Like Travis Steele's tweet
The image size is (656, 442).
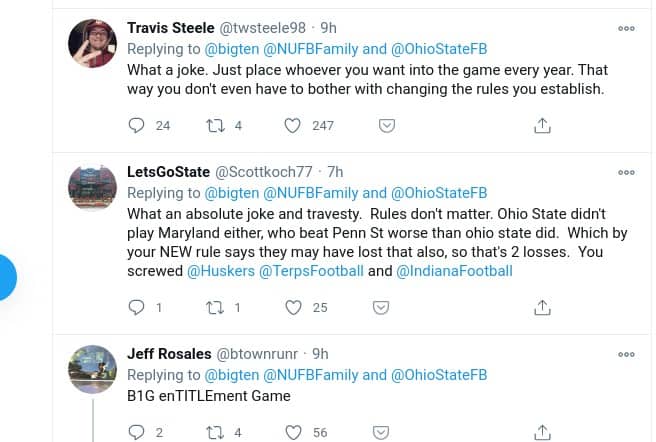293,126
